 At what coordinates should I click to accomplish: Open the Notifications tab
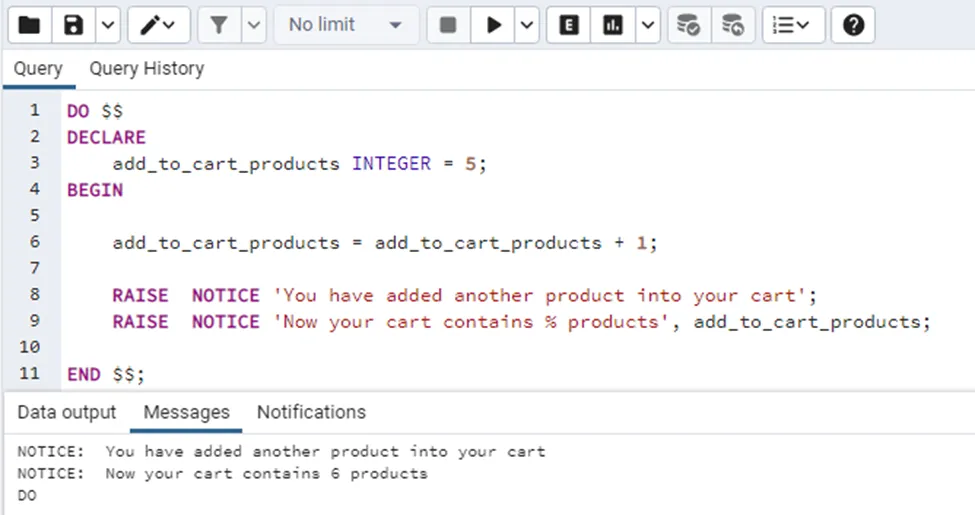(311, 412)
